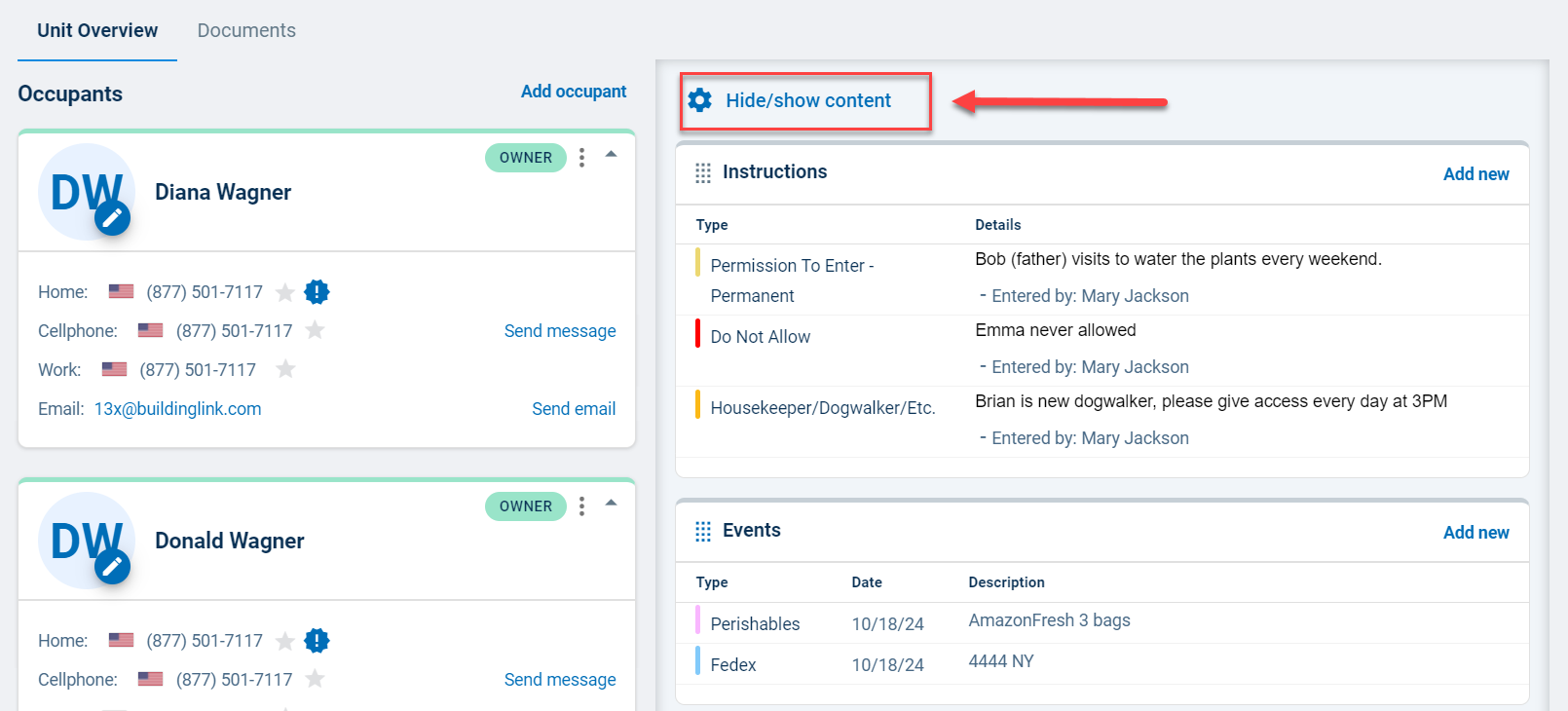Open Donald Wagner's three-dot options menu
This screenshot has height=711, width=1568.
(581, 506)
